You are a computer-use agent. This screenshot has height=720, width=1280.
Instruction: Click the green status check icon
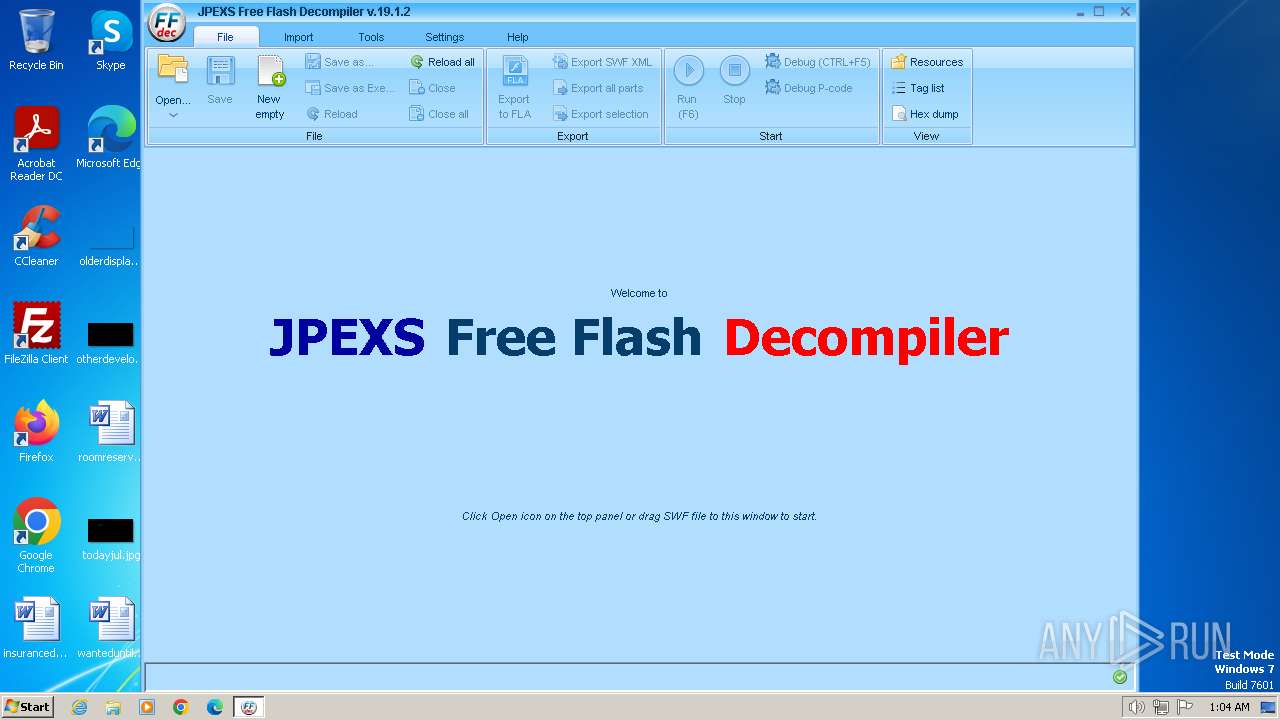click(1120, 677)
